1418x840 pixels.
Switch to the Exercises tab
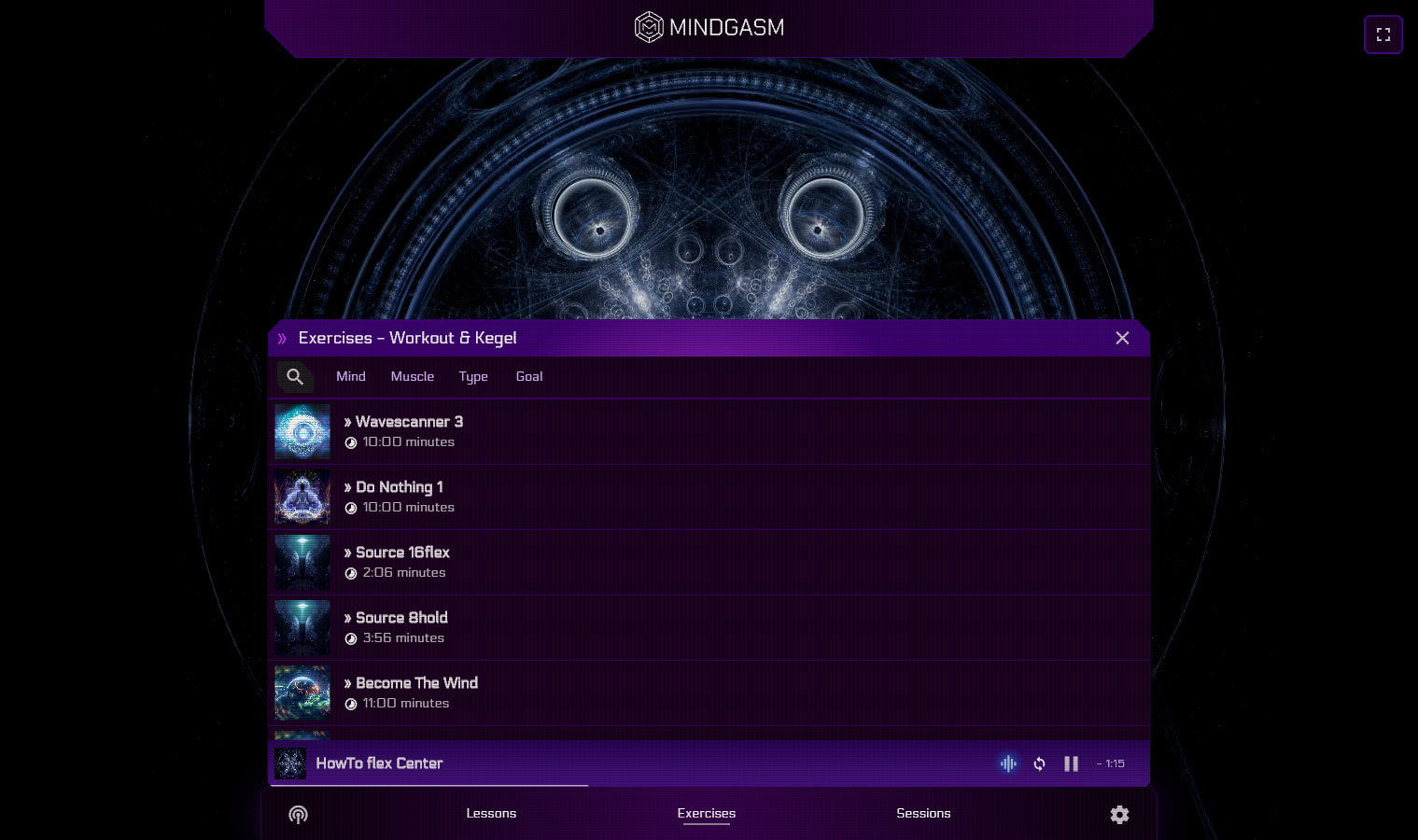tap(707, 813)
